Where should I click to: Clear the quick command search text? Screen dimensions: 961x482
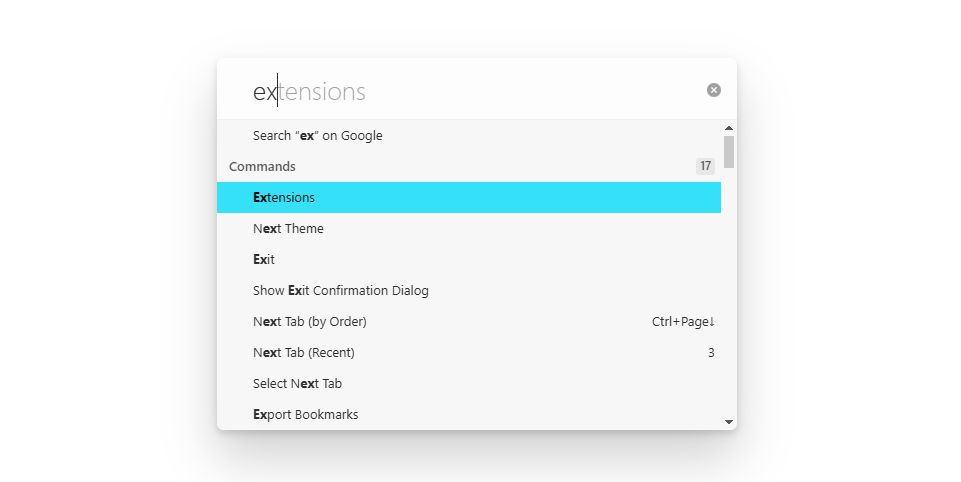(x=714, y=90)
